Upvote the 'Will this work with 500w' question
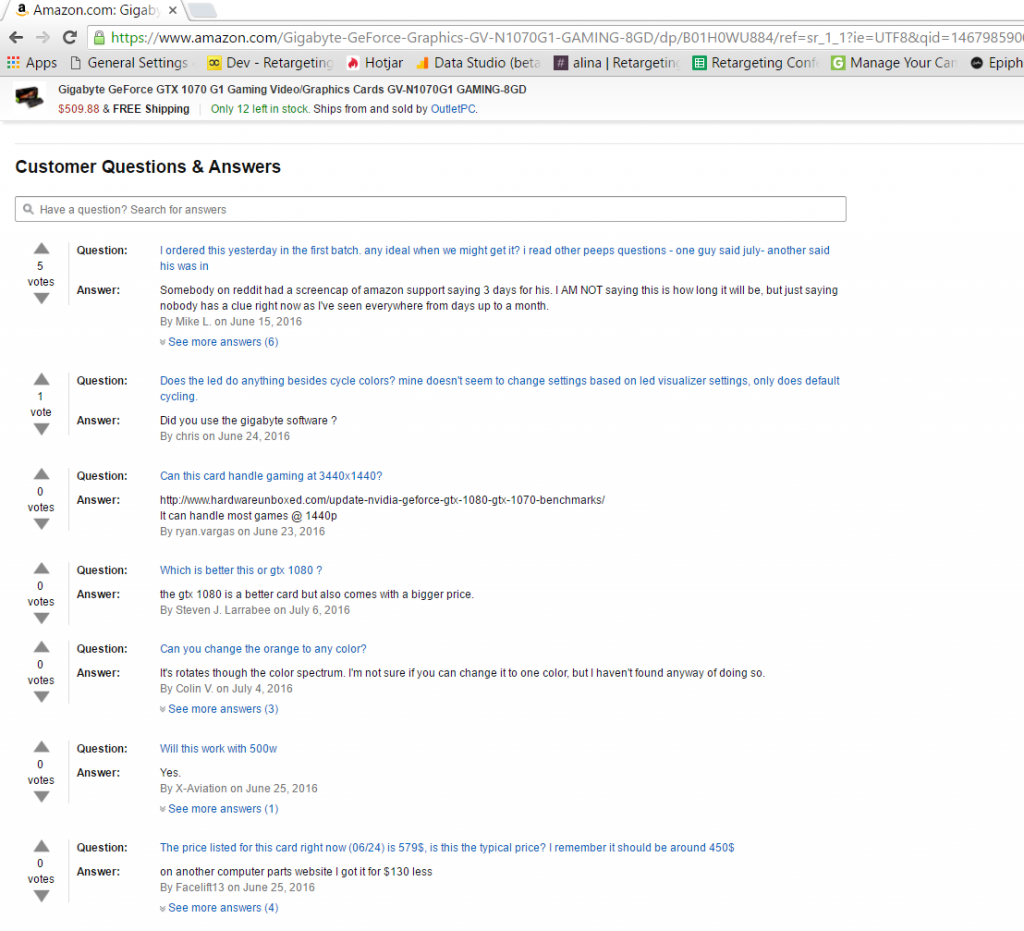The image size is (1024, 931). point(41,747)
